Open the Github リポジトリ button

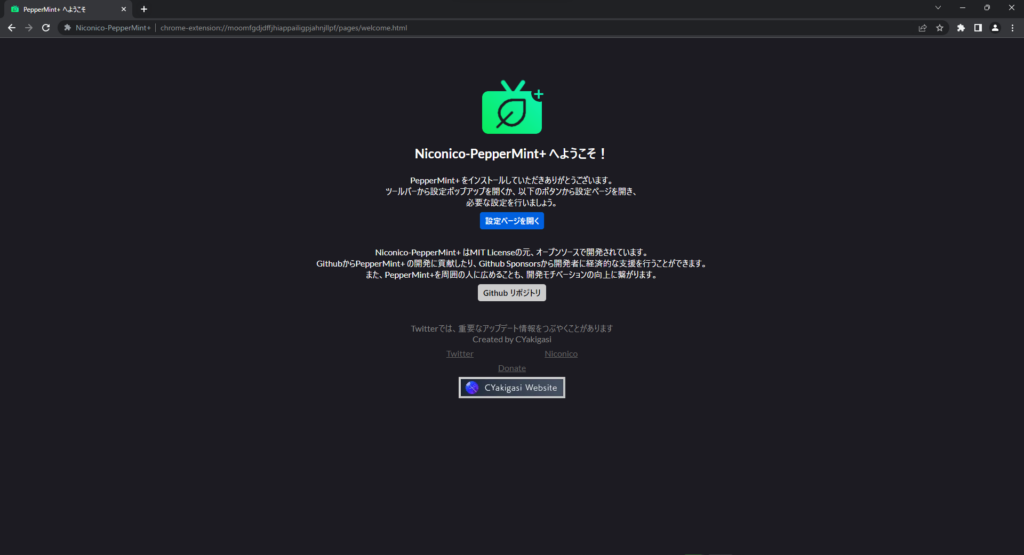coord(512,293)
